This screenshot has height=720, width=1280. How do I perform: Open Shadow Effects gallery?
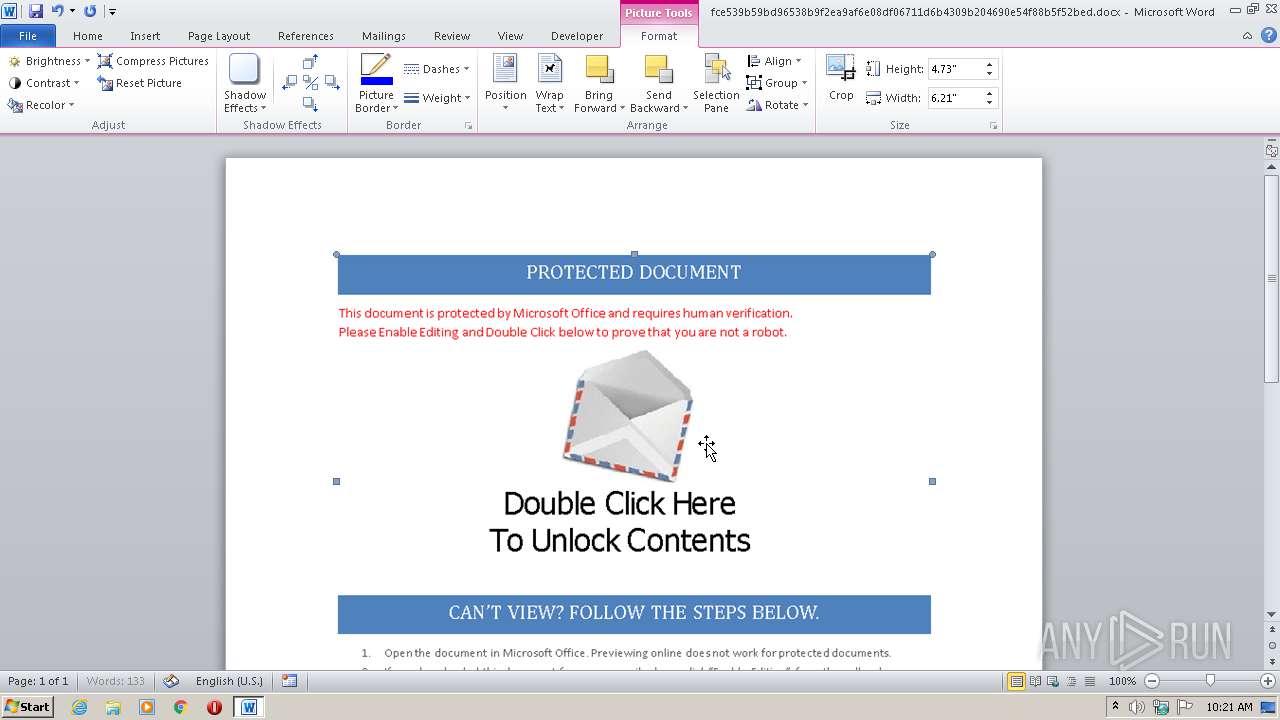245,84
